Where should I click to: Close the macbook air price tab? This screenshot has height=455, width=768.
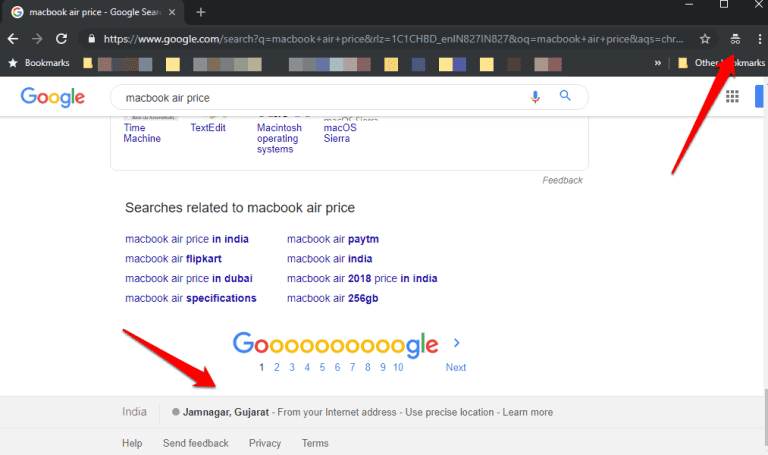pos(172,12)
